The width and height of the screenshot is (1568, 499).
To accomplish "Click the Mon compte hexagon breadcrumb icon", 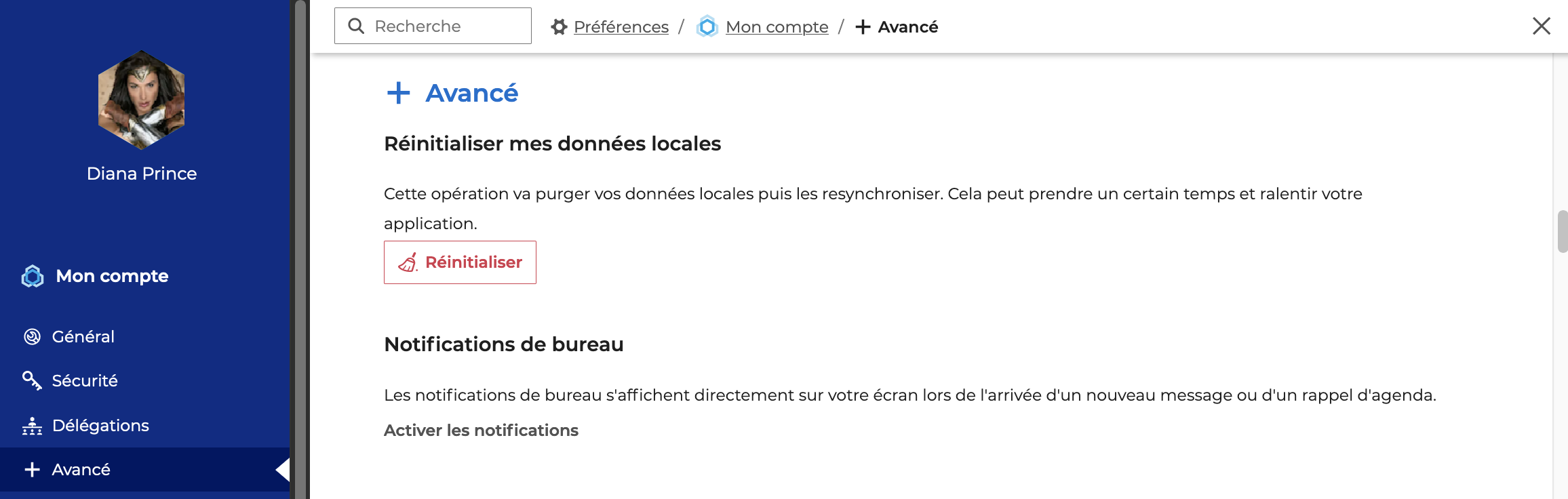I will tap(707, 26).
